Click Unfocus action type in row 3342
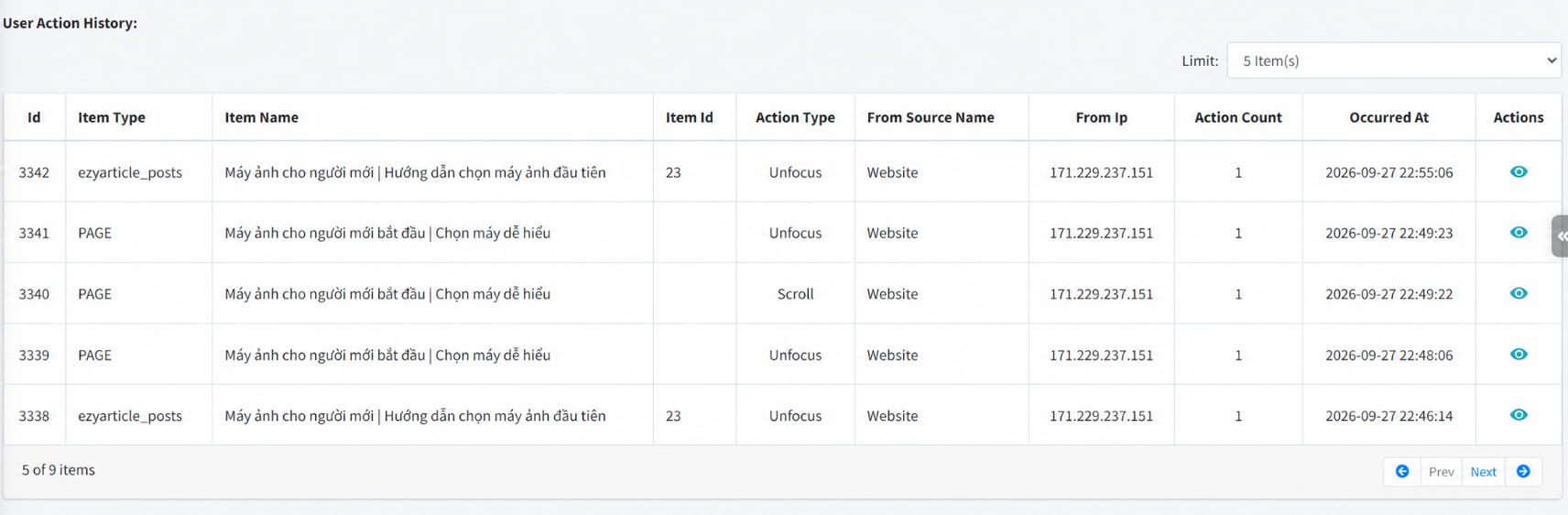 coord(795,172)
